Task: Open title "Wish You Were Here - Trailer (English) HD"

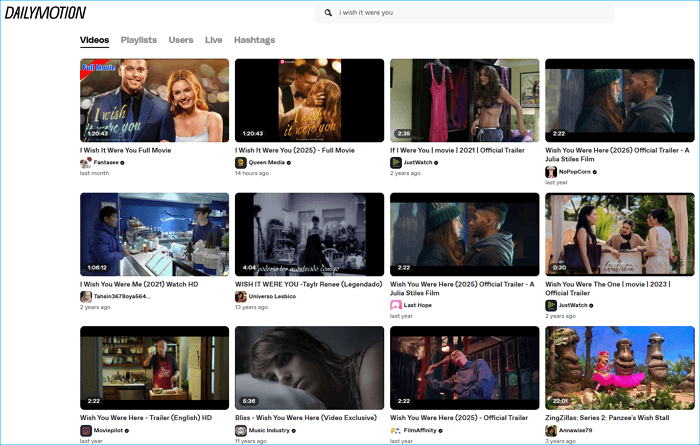Action: 146,418
